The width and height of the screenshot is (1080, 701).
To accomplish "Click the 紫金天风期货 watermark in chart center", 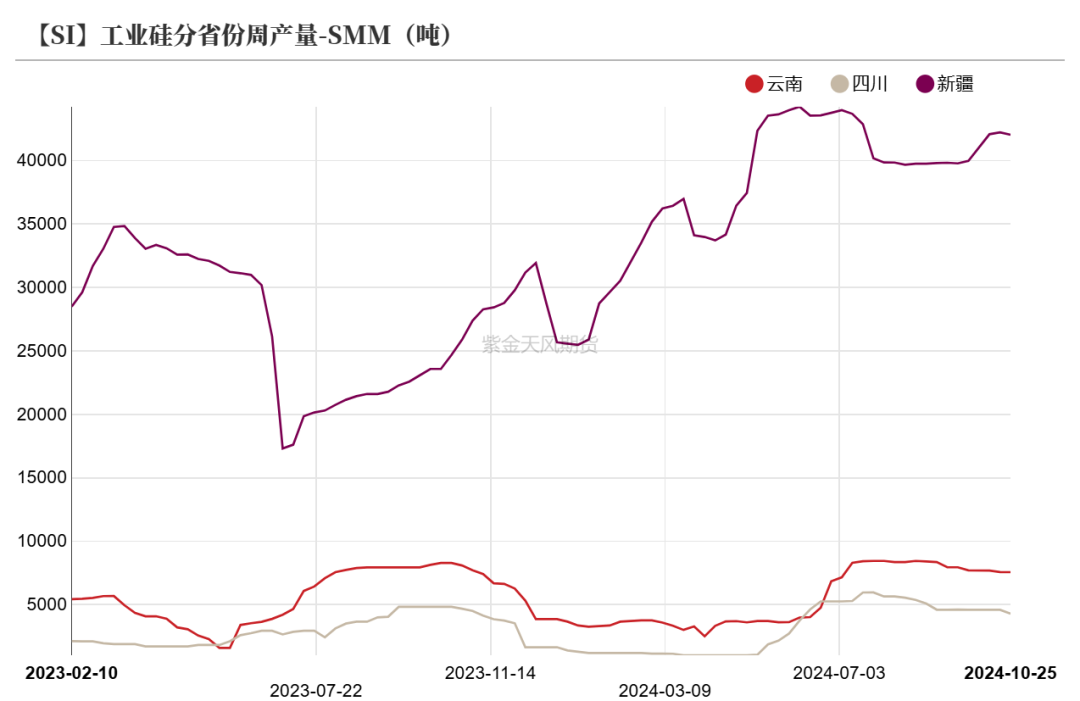I will tap(540, 345).
